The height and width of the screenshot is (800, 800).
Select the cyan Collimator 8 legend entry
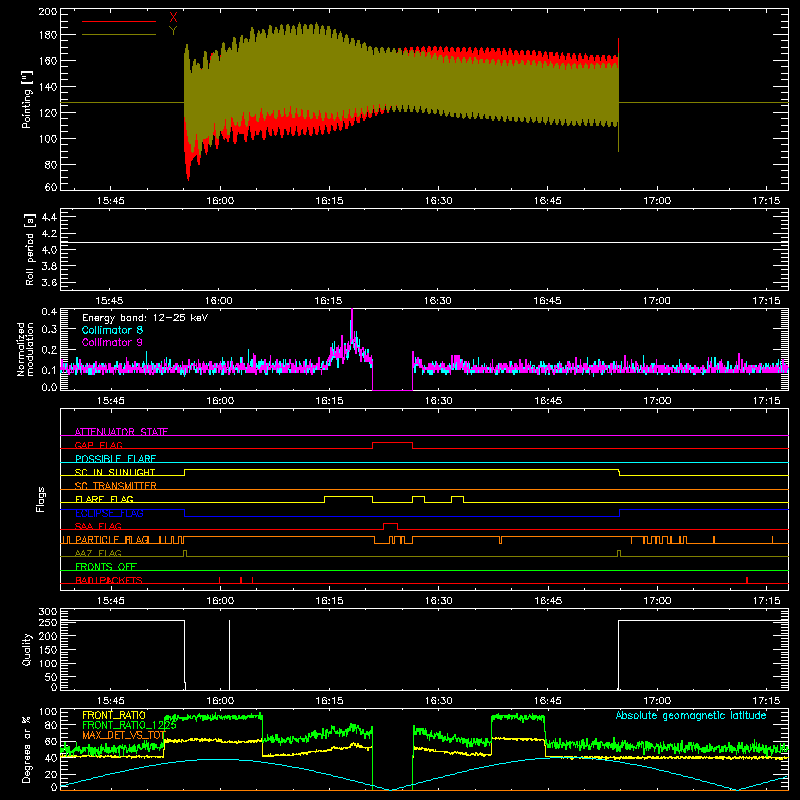pos(112,330)
